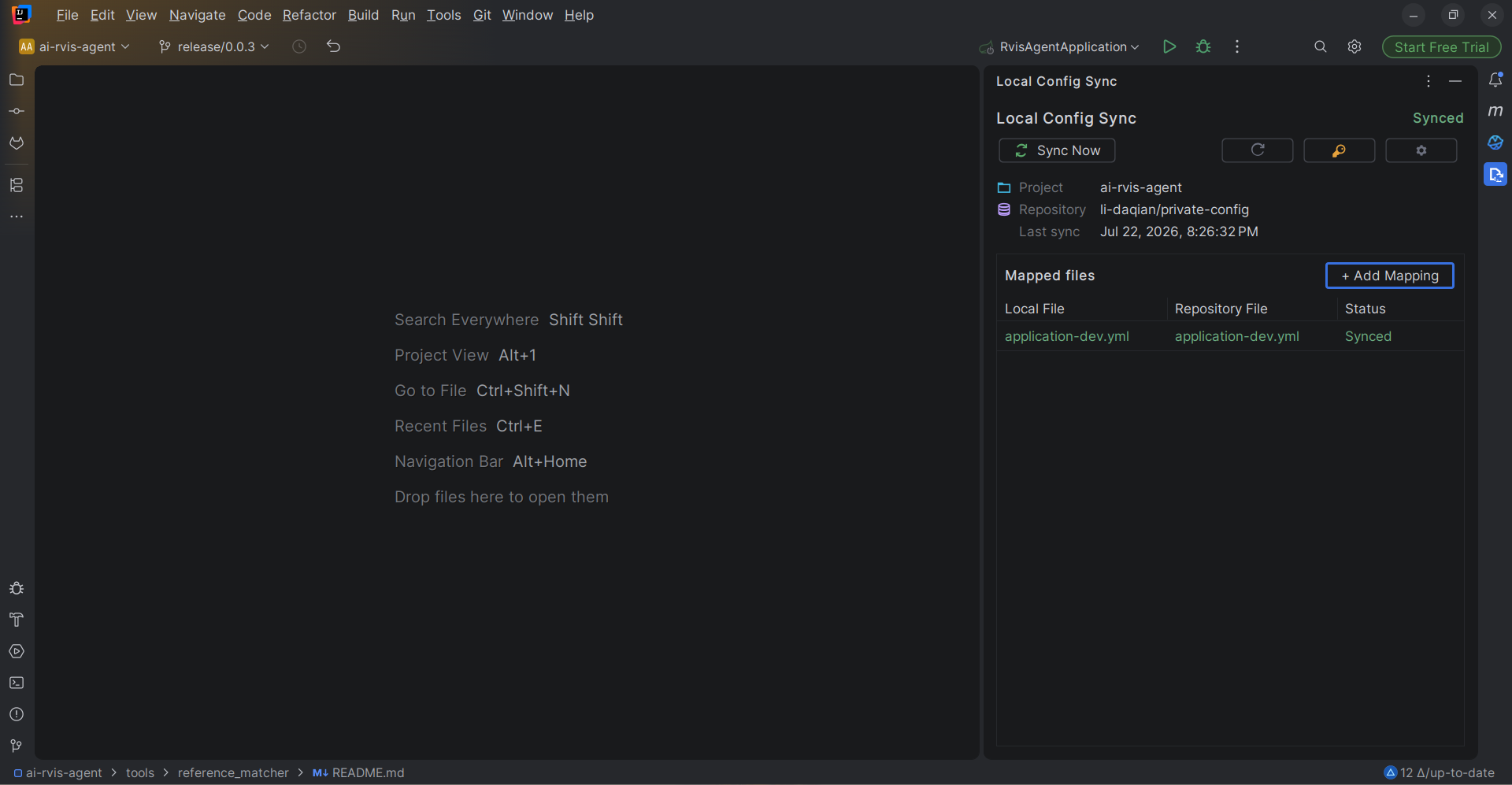Open the File menu
The image size is (1512, 785).
68,15
